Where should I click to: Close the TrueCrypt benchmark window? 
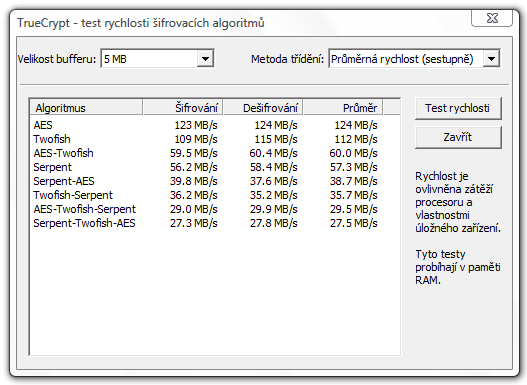pos(492,18)
